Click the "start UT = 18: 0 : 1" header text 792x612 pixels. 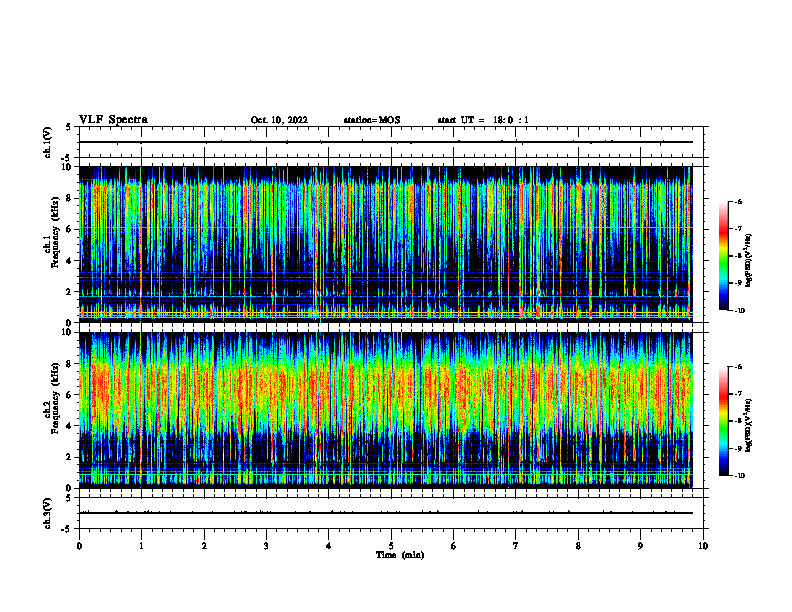coord(483,120)
